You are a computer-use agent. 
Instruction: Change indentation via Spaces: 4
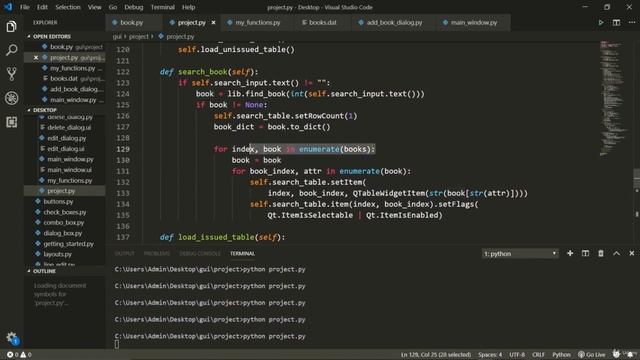[x=490, y=355]
